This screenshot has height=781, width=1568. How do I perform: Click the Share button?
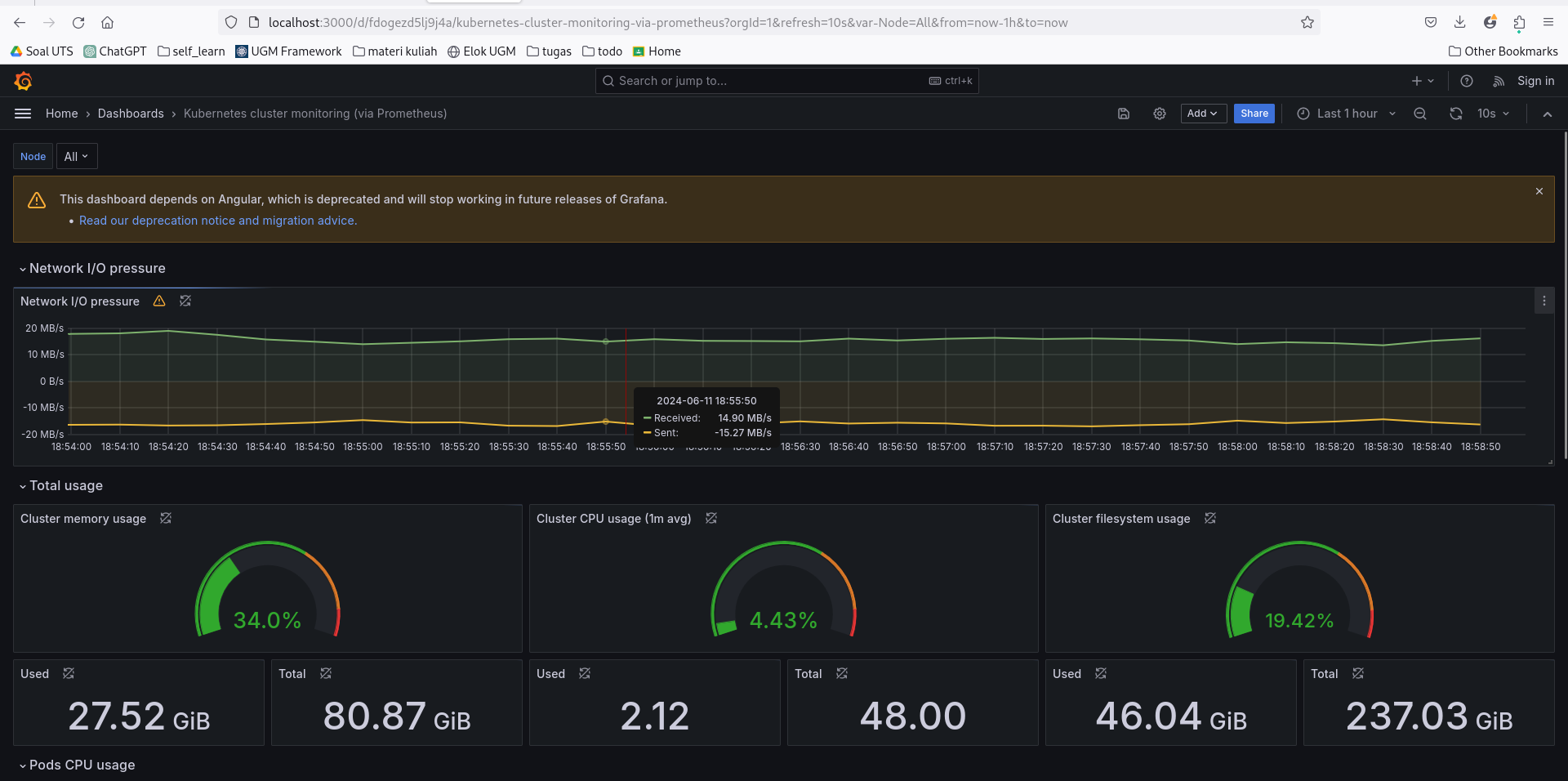[x=1254, y=114]
